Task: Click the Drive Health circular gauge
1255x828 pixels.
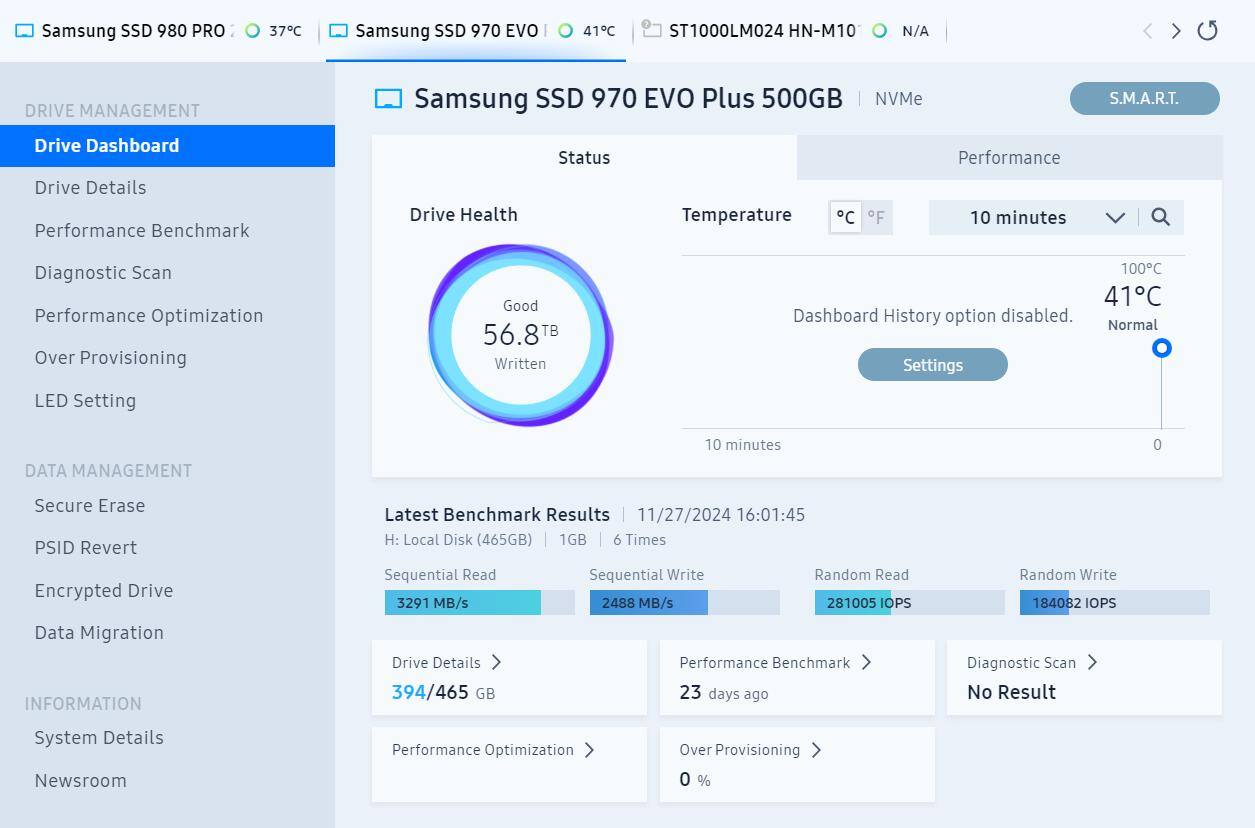Action: click(x=520, y=336)
